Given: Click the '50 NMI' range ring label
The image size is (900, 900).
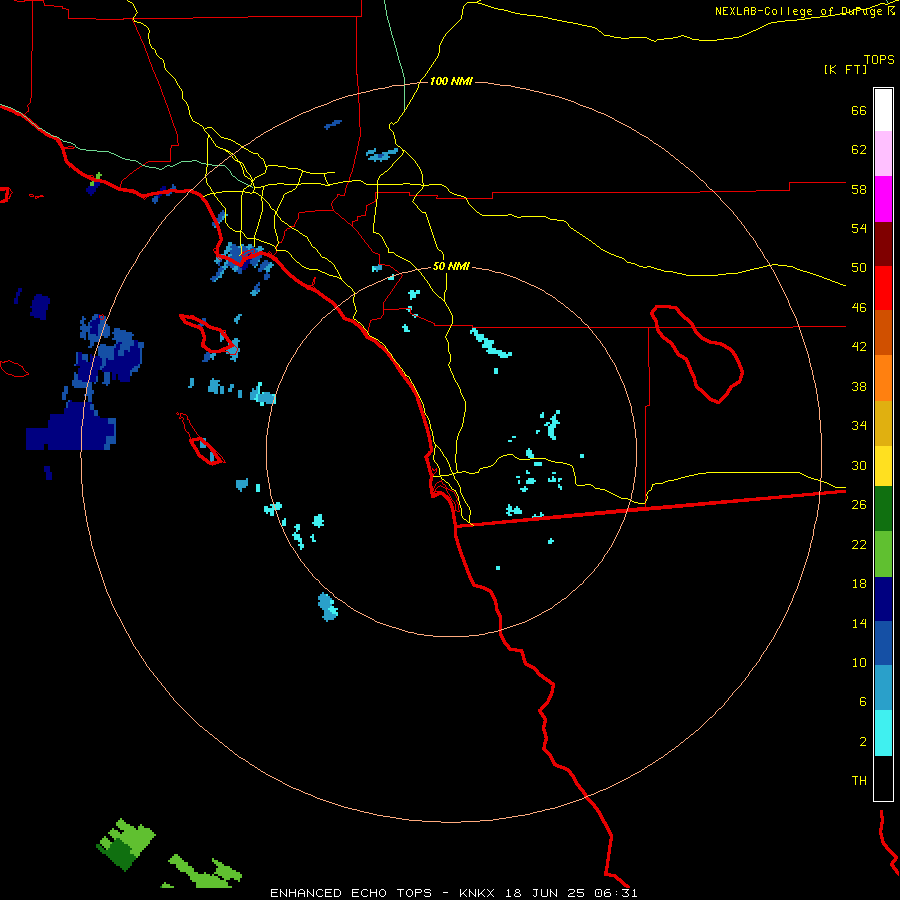Looking at the screenshot, I should (451, 266).
